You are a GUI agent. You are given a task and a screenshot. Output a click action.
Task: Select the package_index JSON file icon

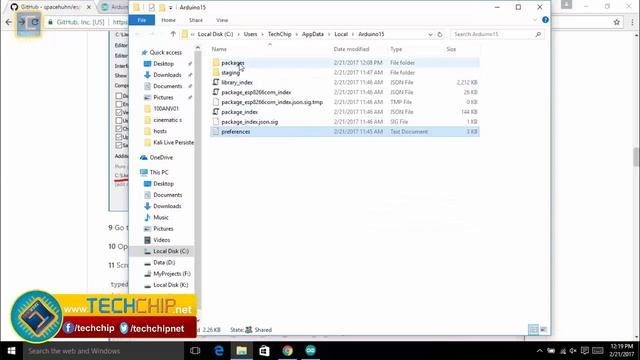(x=216, y=112)
